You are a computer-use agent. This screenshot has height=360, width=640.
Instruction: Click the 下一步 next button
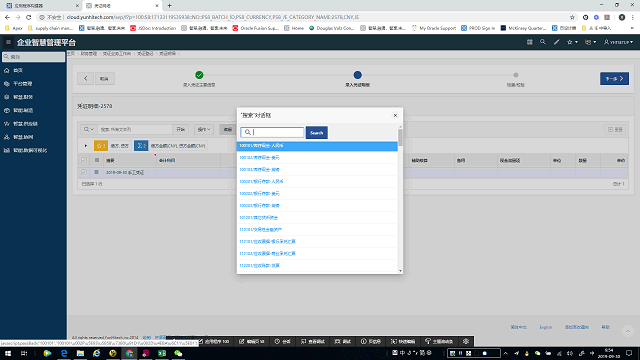(614, 78)
